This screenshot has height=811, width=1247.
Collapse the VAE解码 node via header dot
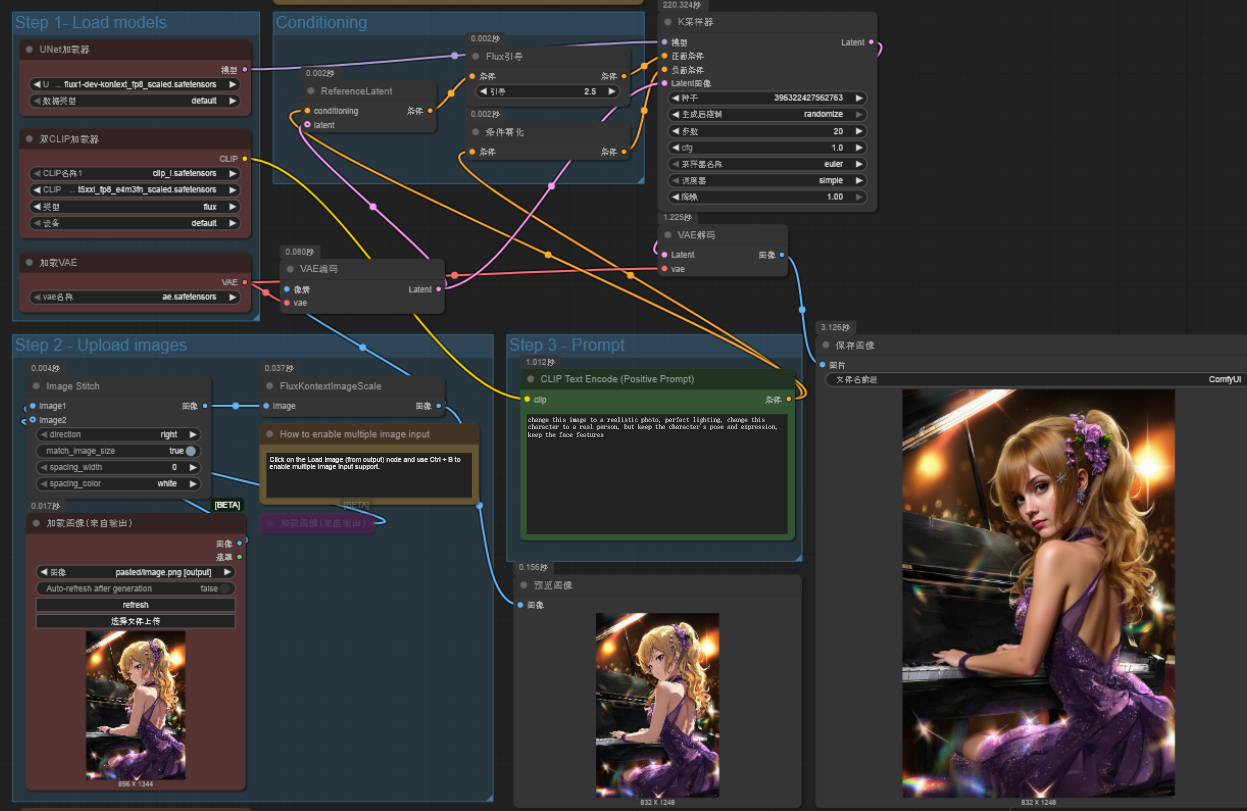pyautogui.click(x=668, y=235)
